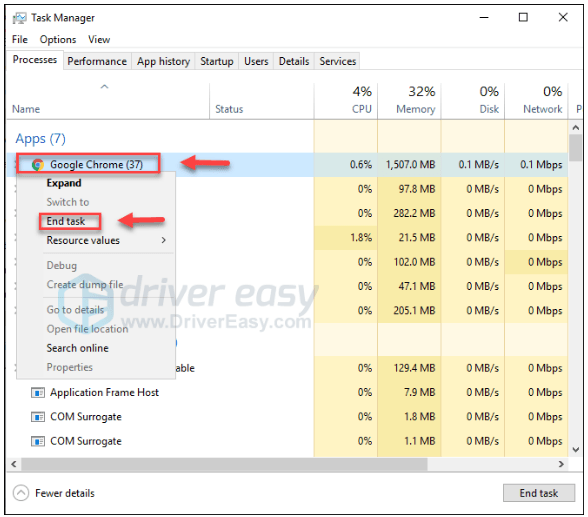Open the Services tab

(x=338, y=61)
